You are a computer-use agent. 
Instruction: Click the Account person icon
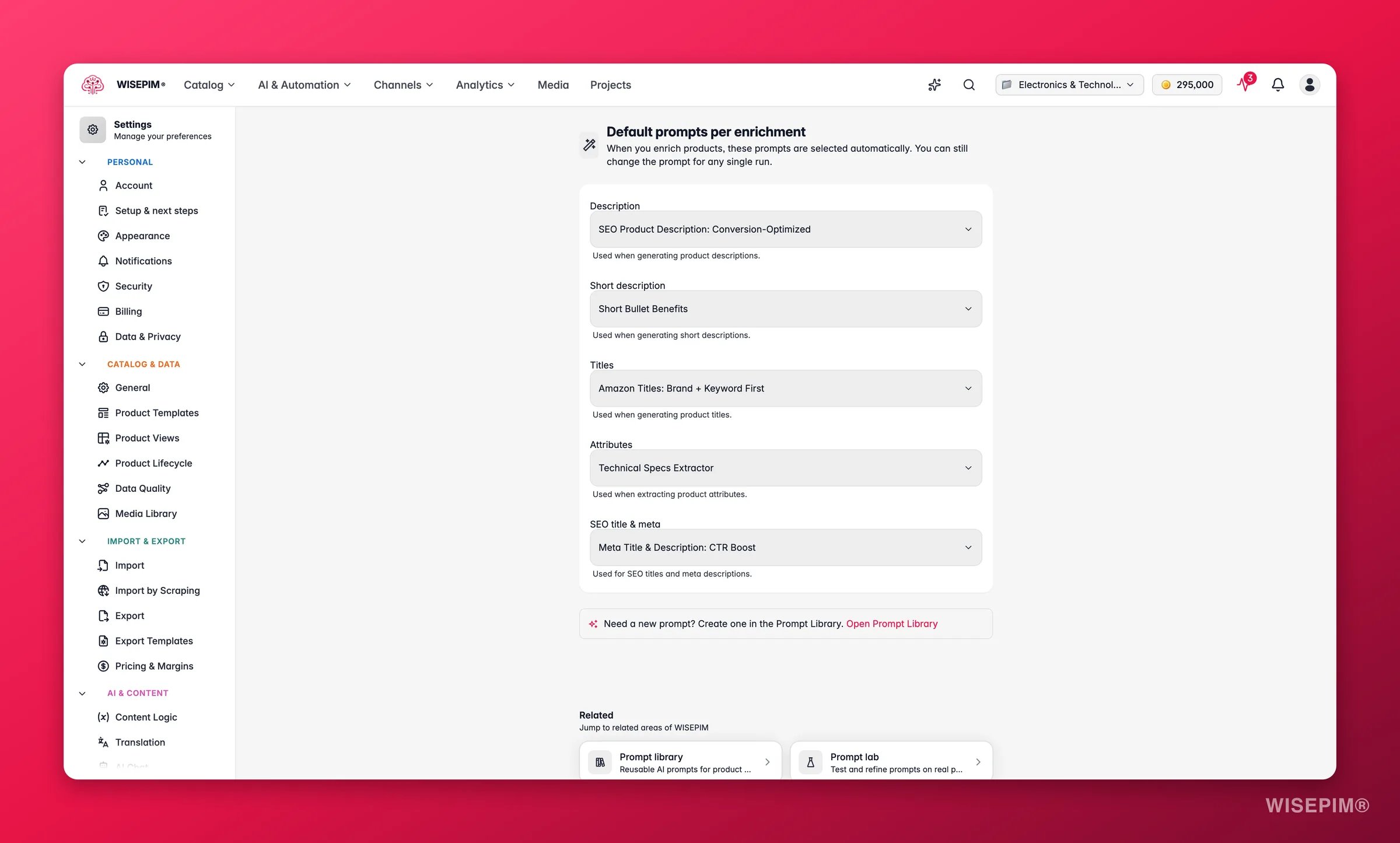tap(103, 186)
